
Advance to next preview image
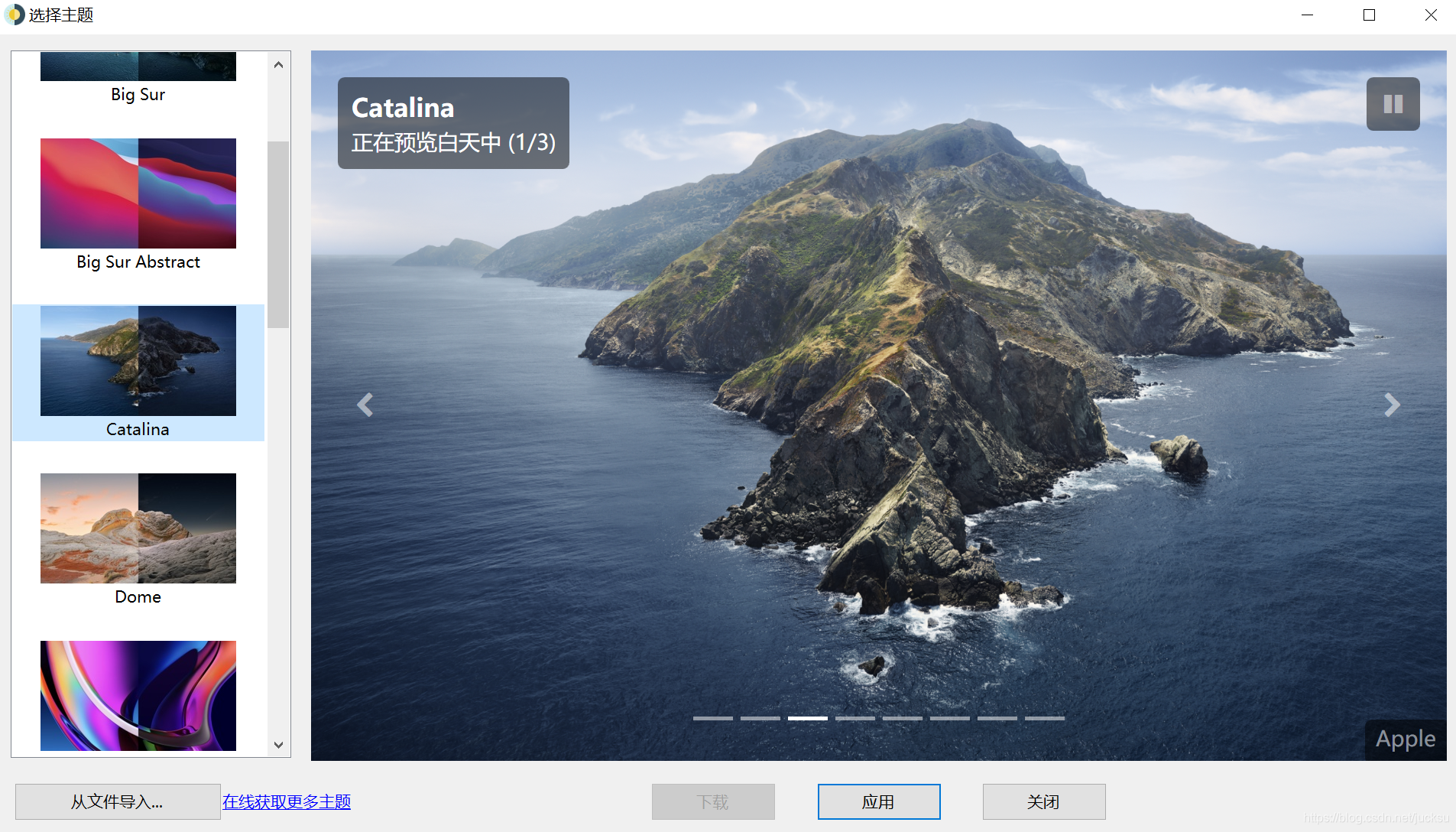(x=1392, y=405)
